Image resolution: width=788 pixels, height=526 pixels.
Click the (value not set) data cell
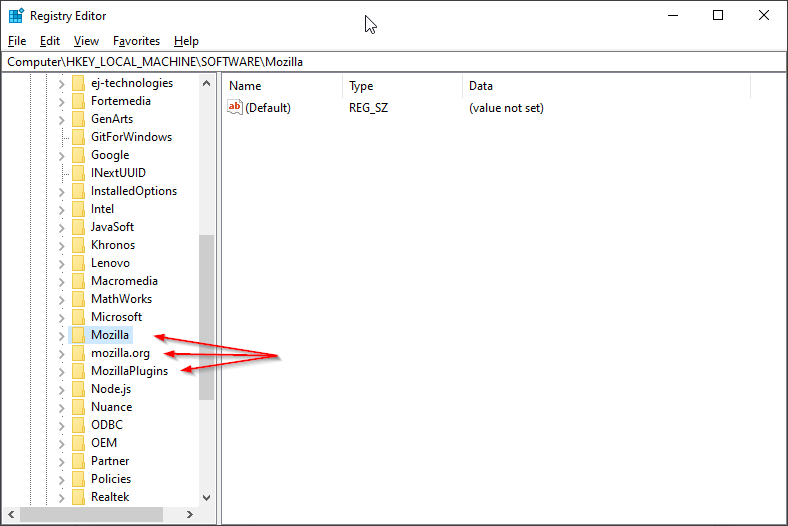(x=506, y=108)
